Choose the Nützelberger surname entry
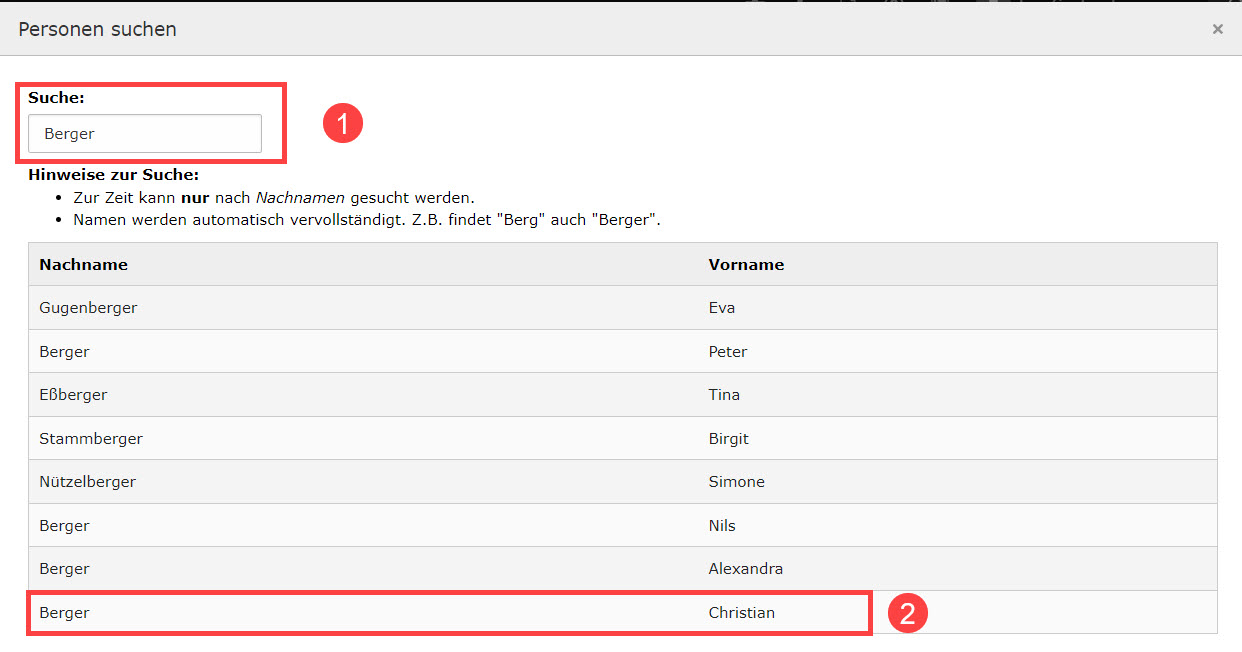Screen dimensions: 1242x652 (87, 482)
